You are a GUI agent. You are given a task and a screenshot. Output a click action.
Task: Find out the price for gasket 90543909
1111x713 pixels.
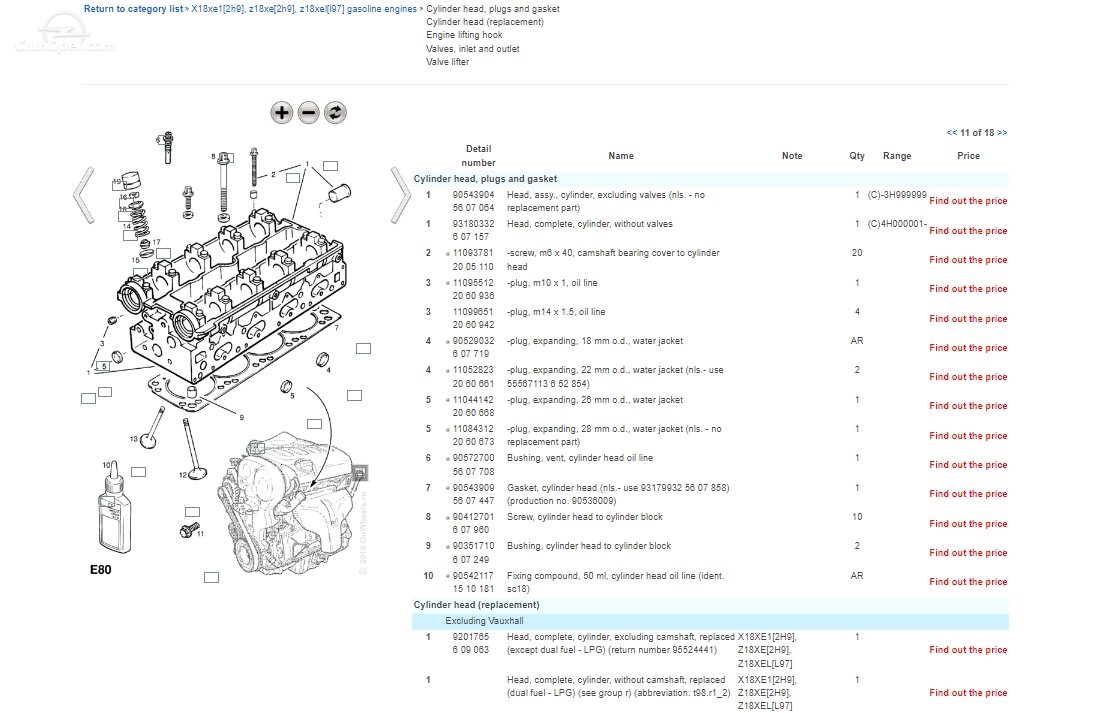(968, 494)
